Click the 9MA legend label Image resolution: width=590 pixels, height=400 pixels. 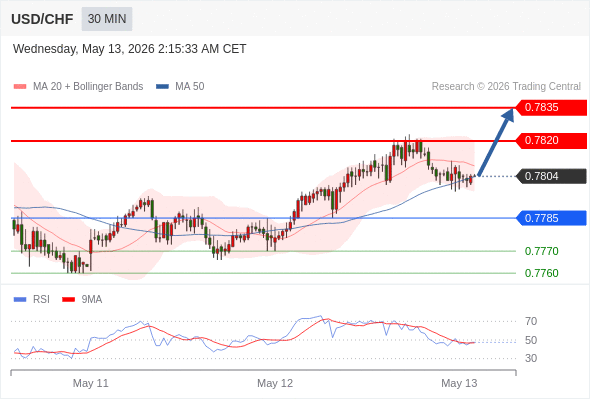(92, 300)
